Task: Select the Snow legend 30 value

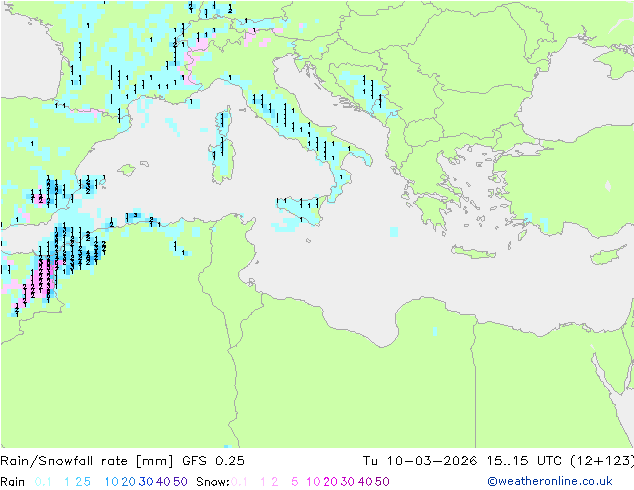Action: (x=348, y=482)
